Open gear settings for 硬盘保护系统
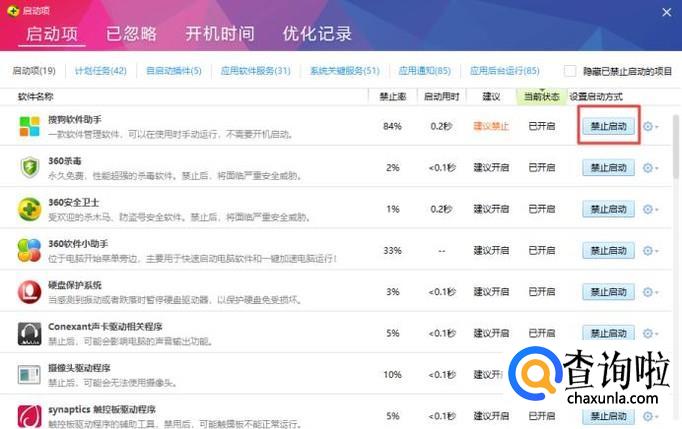 click(x=650, y=292)
